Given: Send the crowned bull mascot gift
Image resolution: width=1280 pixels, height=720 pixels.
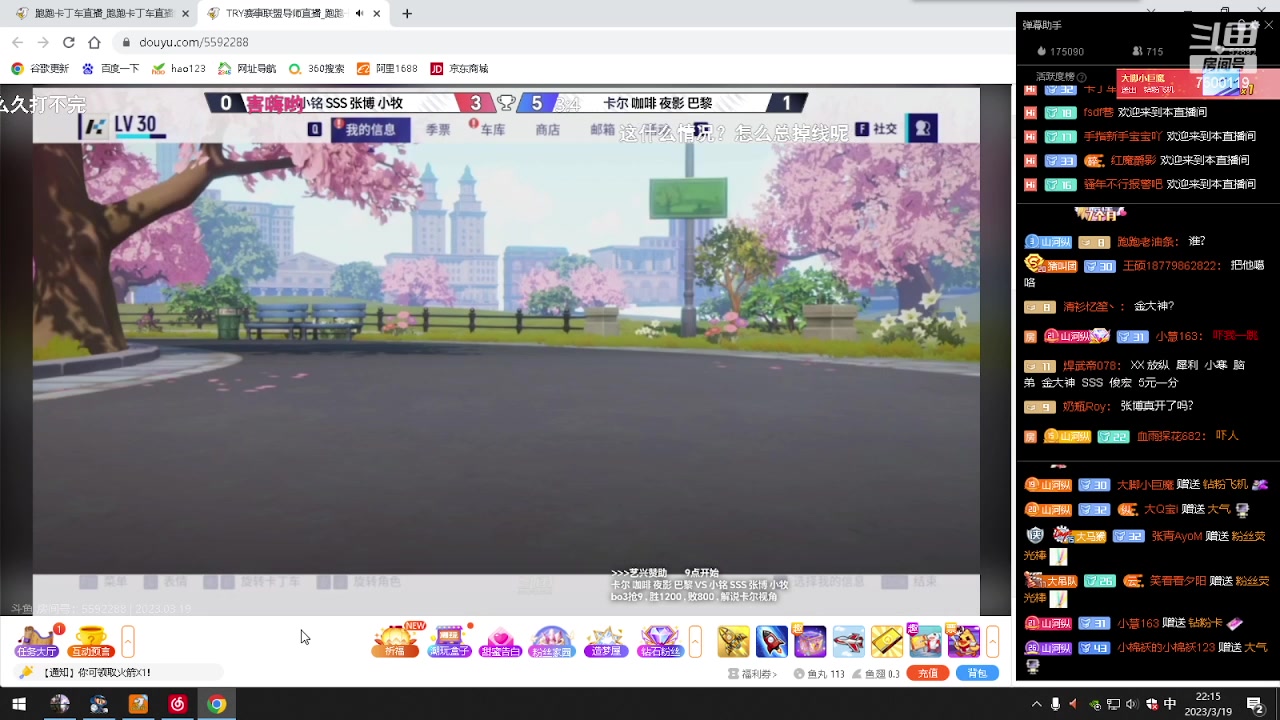Looking at the screenshot, I should tap(963, 641).
